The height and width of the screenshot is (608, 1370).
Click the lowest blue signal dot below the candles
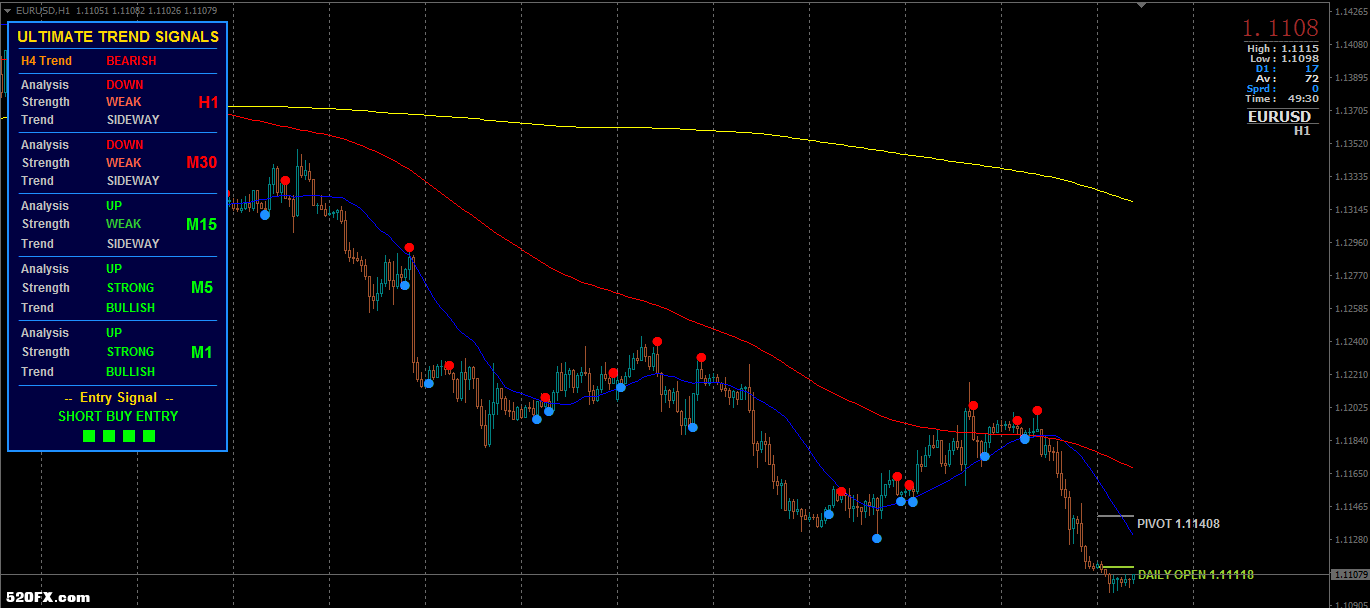click(x=877, y=538)
